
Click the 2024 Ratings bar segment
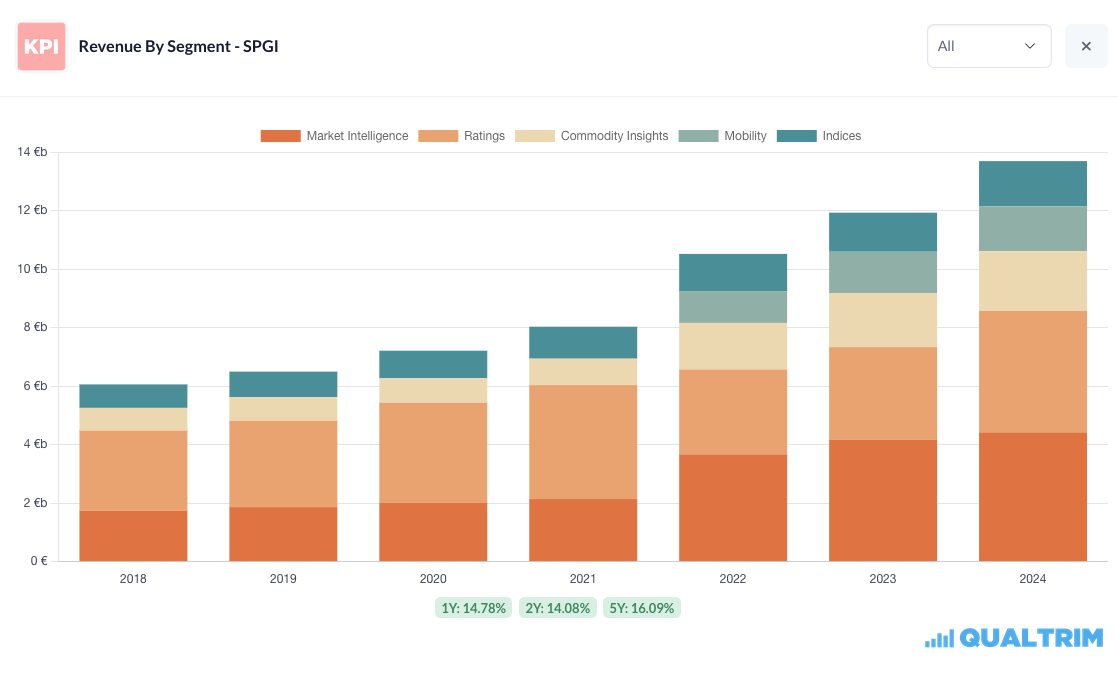[1032, 372]
